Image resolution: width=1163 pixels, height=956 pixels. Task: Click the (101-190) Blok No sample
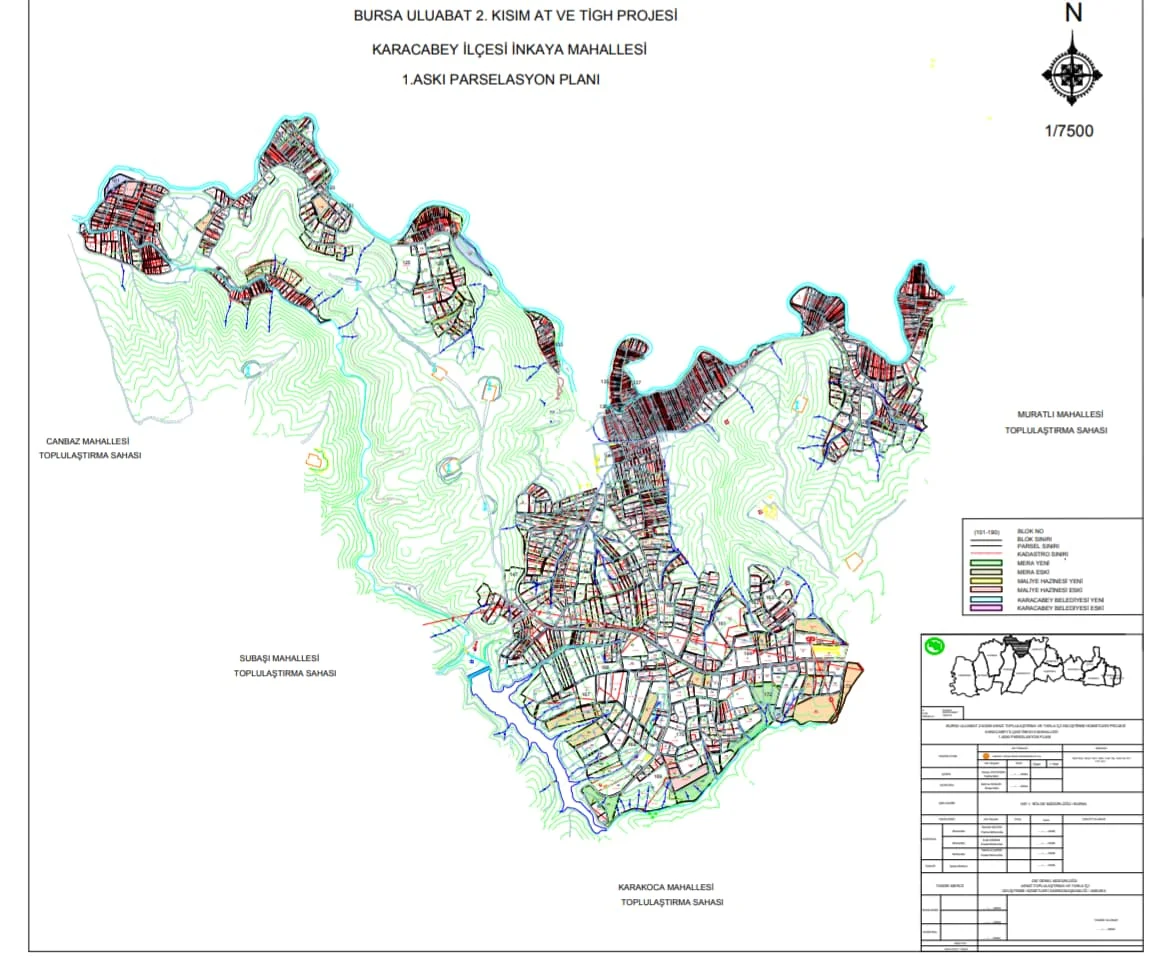(x=986, y=530)
